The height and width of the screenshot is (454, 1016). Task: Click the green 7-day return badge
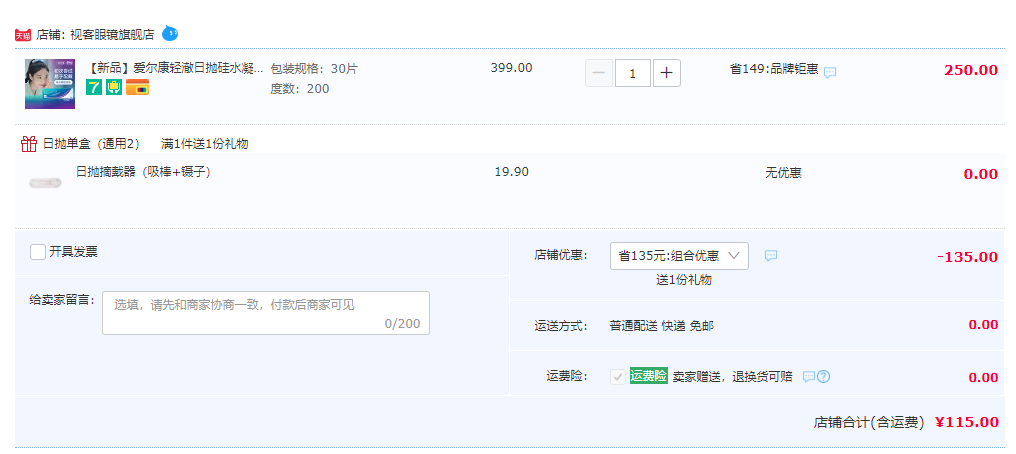tap(94, 87)
